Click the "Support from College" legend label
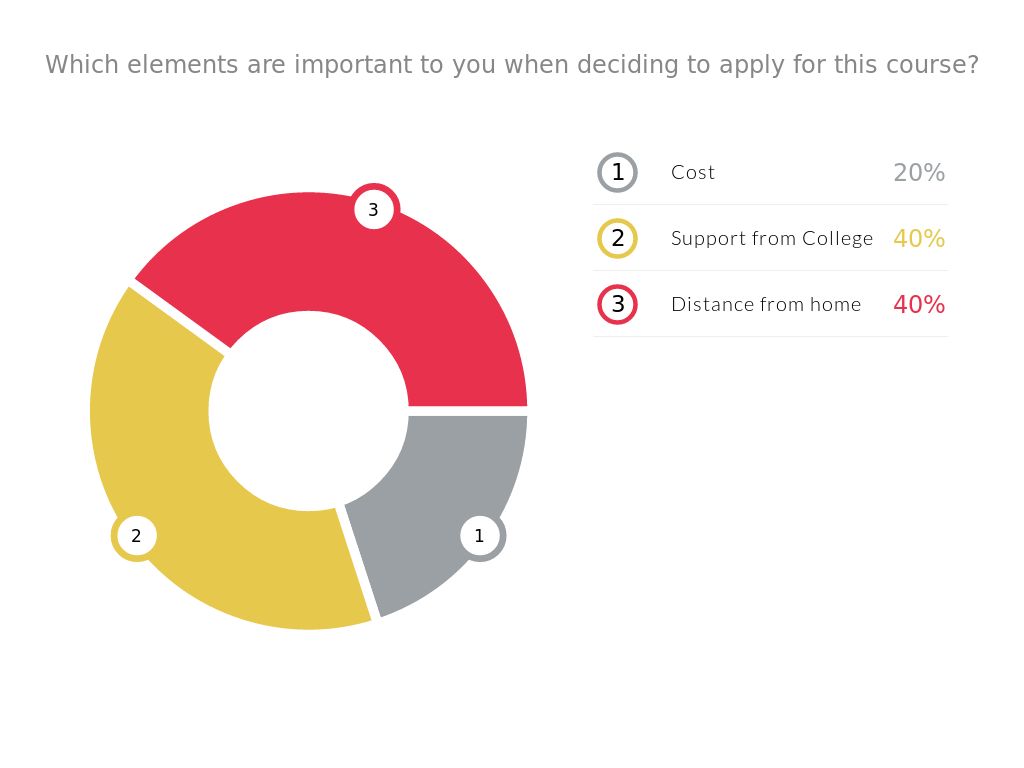 click(x=772, y=238)
